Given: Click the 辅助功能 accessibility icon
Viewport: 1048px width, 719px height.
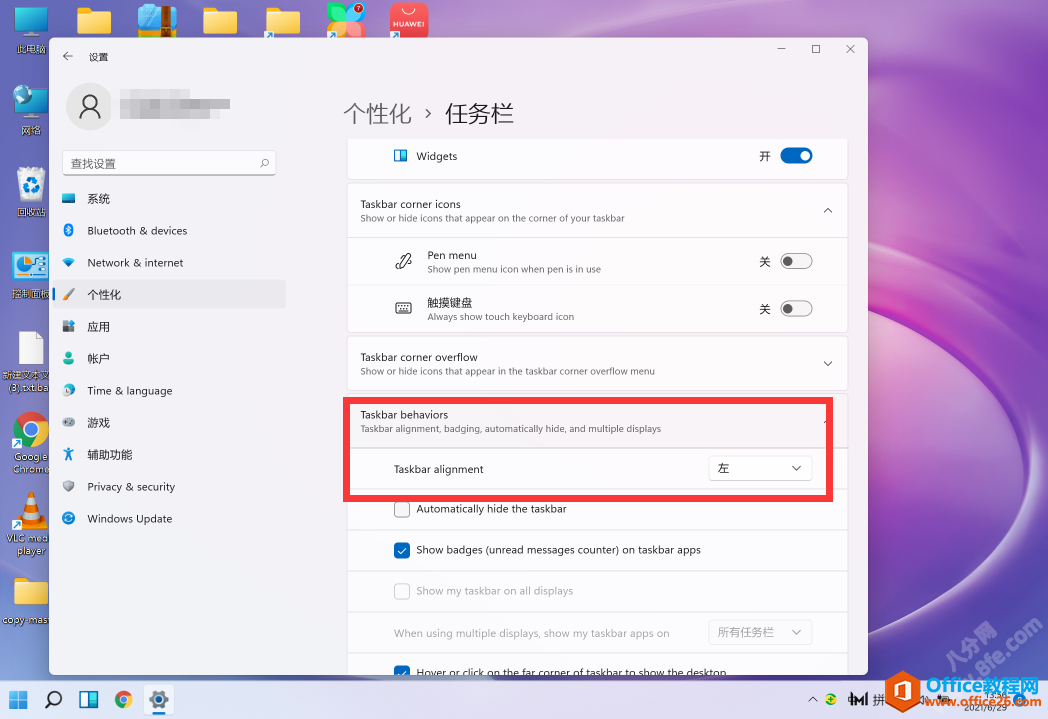Looking at the screenshot, I should [68, 454].
